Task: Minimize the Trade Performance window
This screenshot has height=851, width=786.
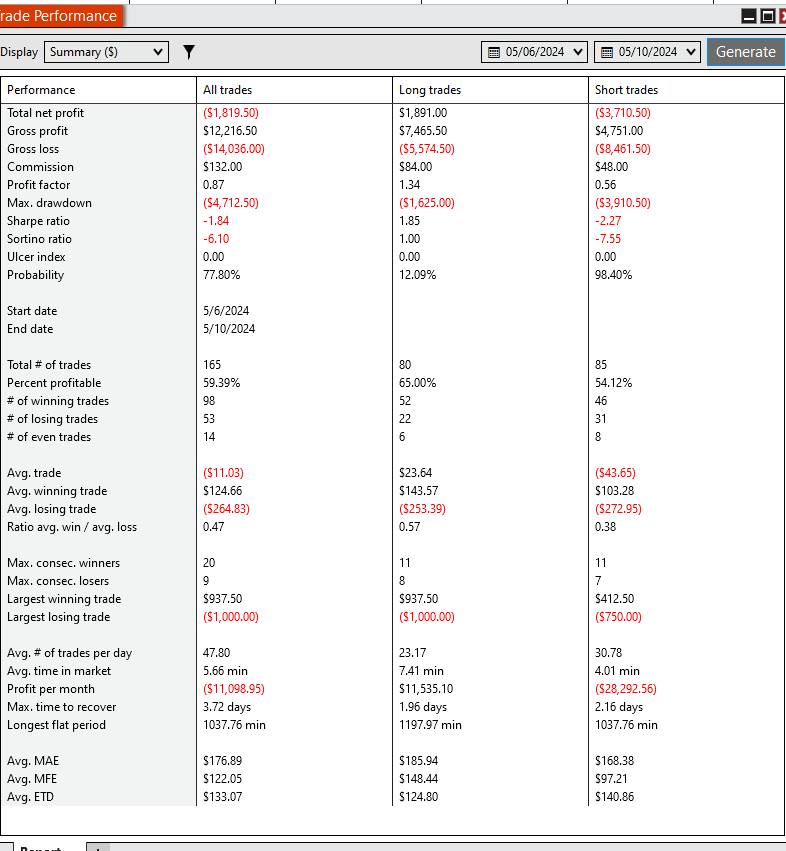Action: click(x=749, y=16)
